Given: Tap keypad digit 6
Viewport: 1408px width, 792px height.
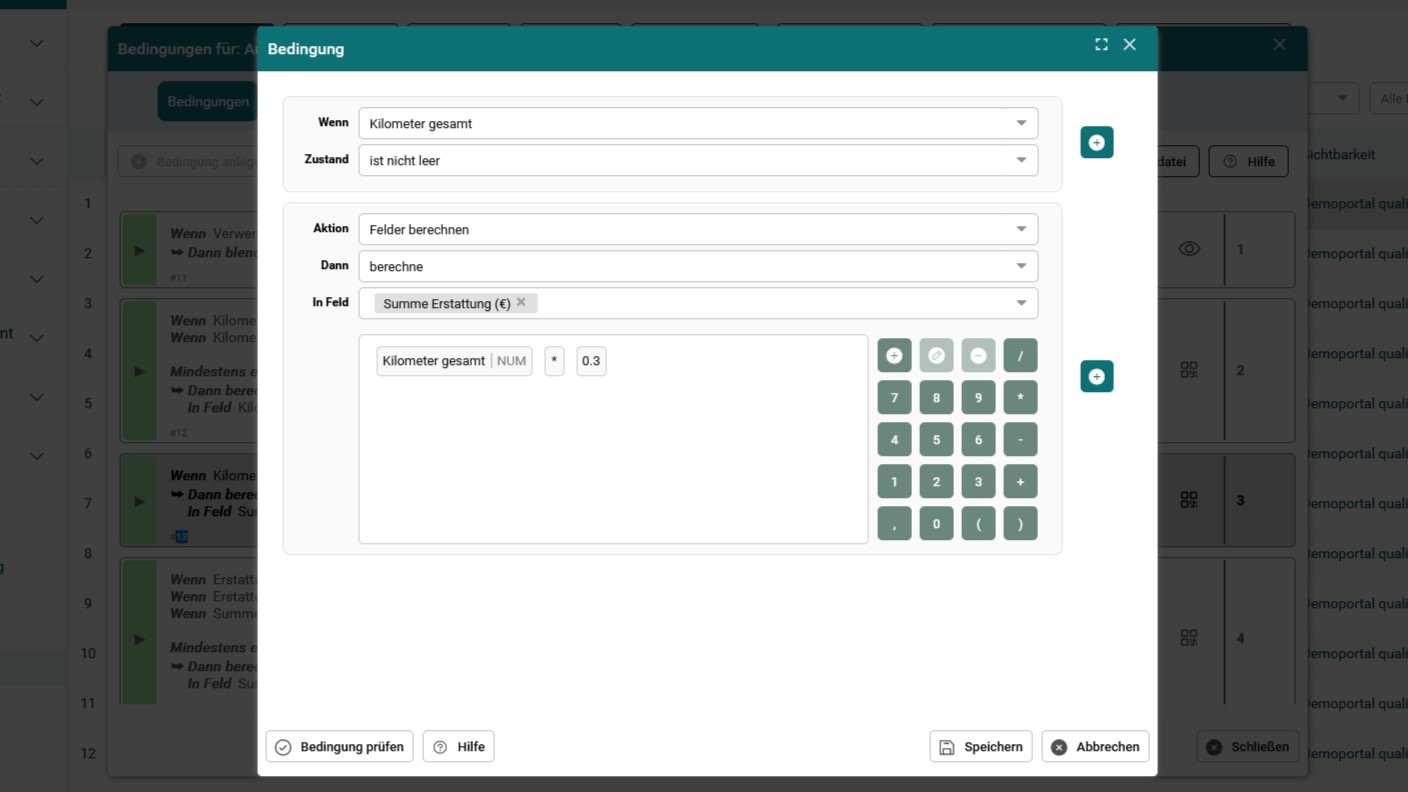Looking at the screenshot, I should click(978, 439).
